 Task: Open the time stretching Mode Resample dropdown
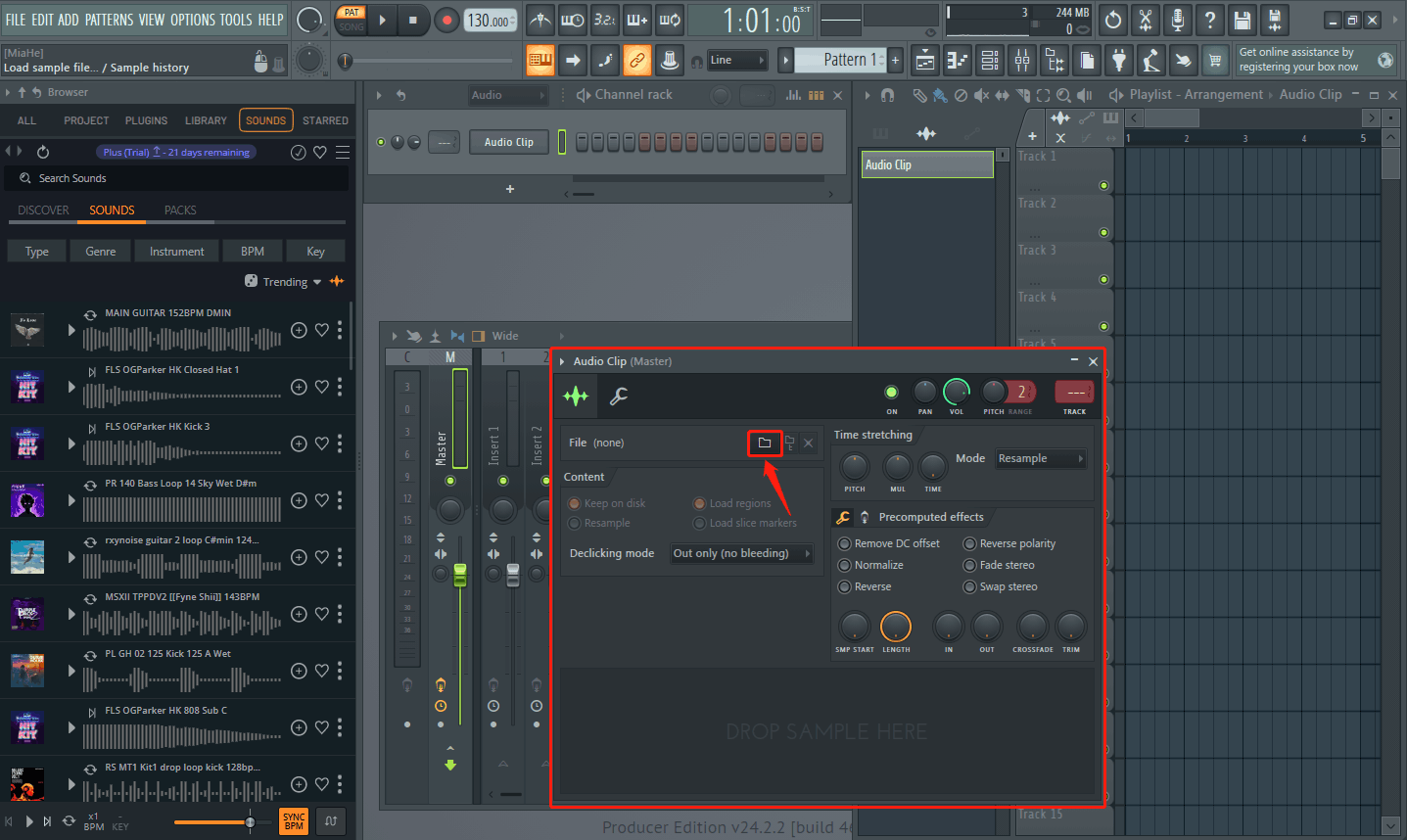pos(1041,458)
